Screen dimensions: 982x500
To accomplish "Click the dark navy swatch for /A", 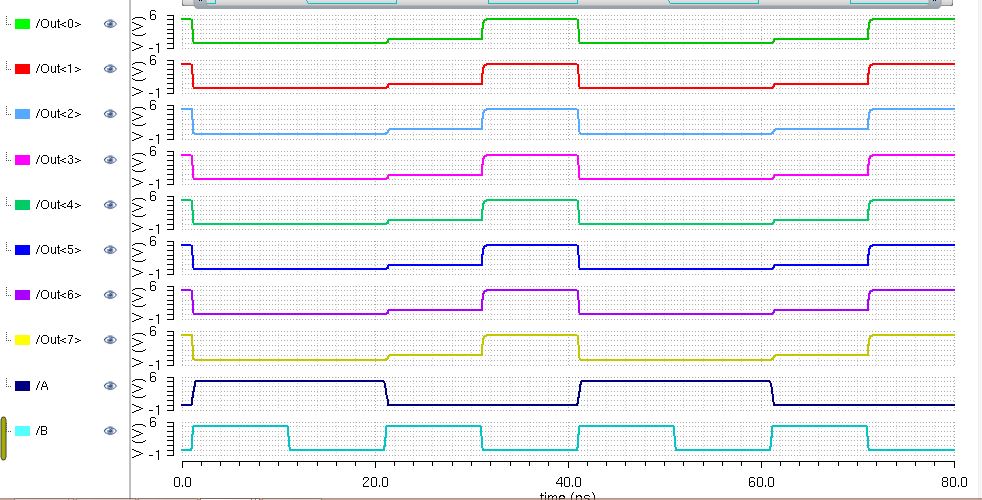I will click(23, 386).
